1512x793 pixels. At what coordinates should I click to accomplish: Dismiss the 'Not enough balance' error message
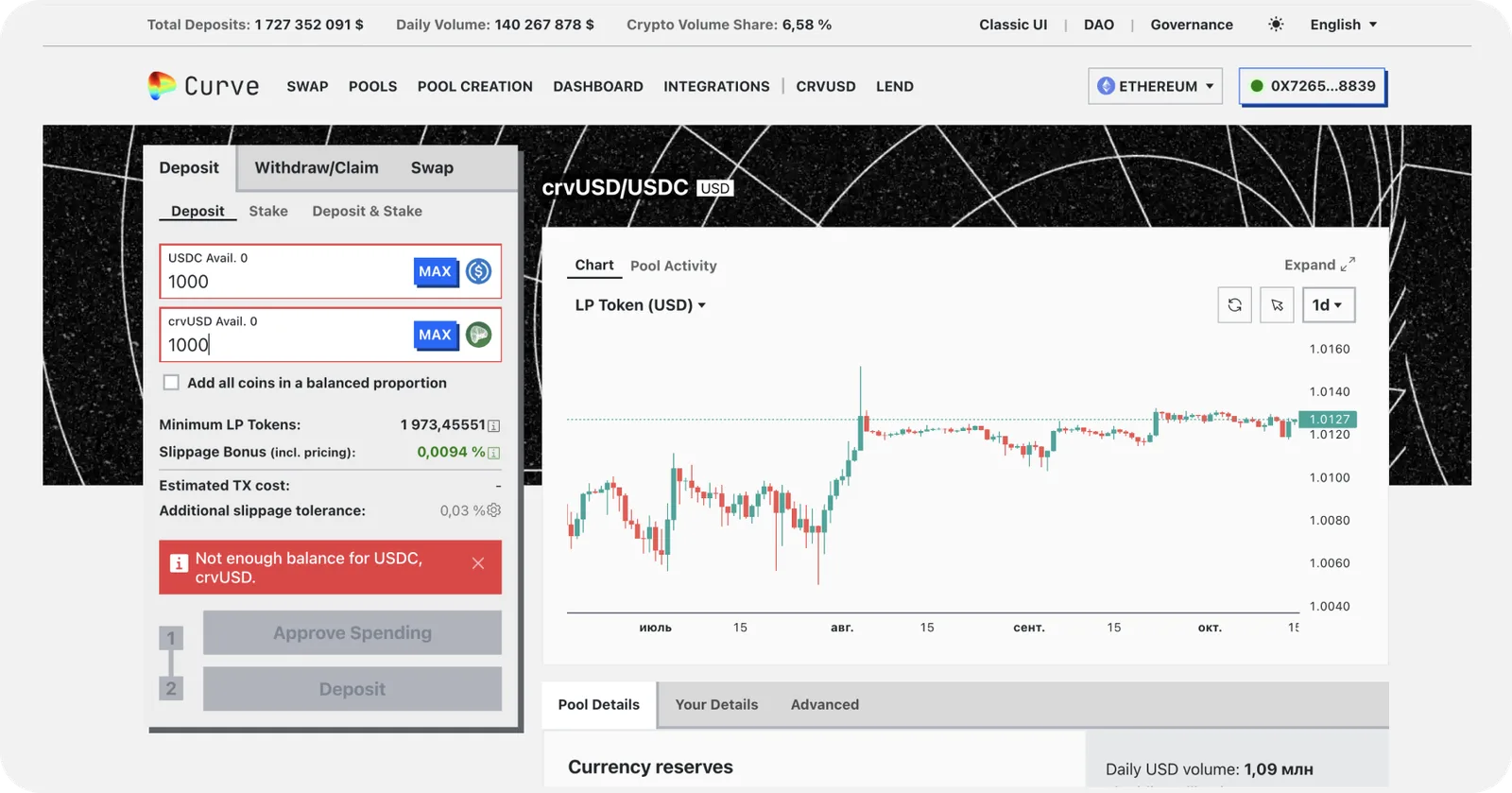(478, 563)
